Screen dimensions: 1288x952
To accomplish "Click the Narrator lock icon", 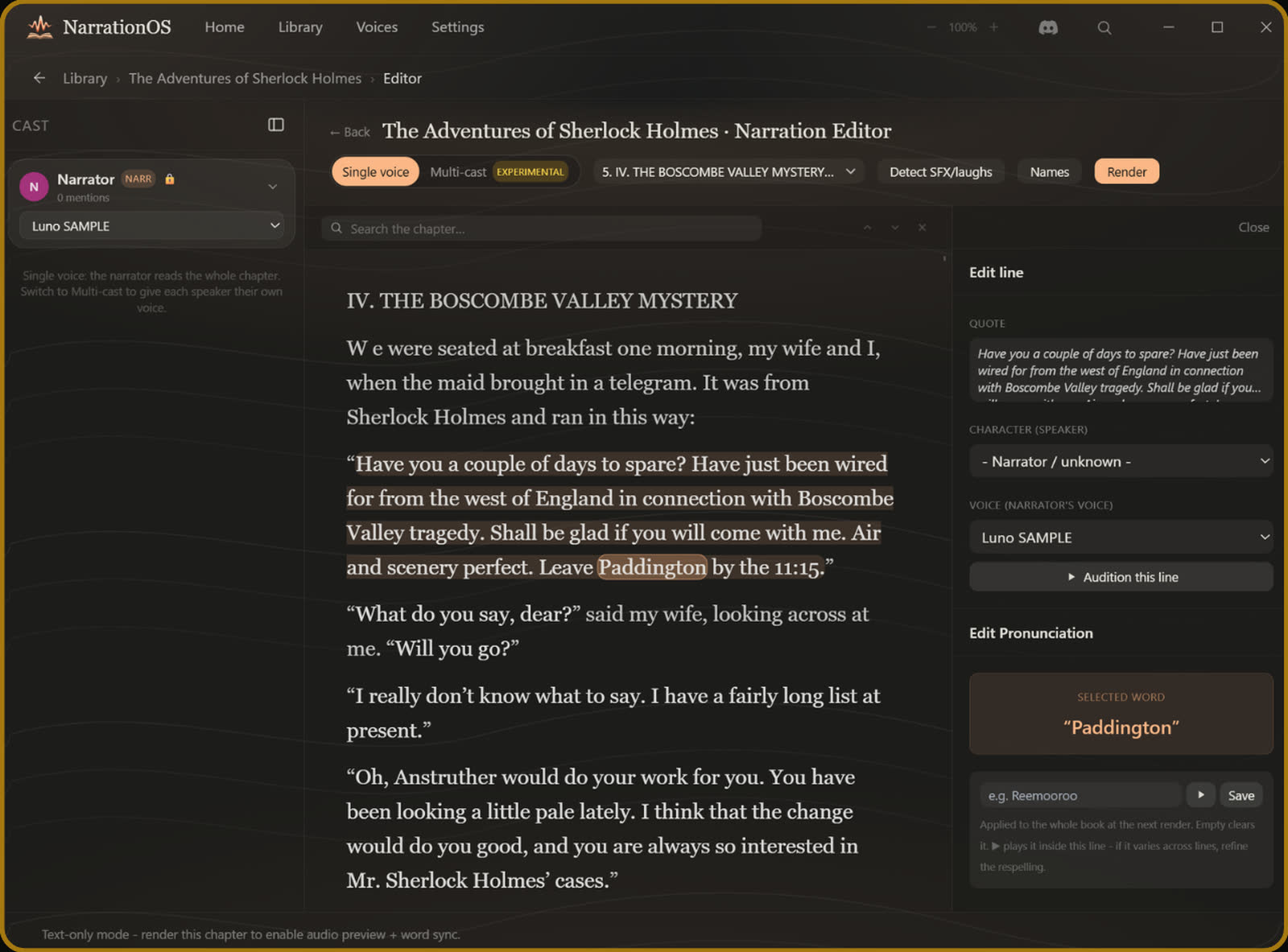I will tap(170, 179).
